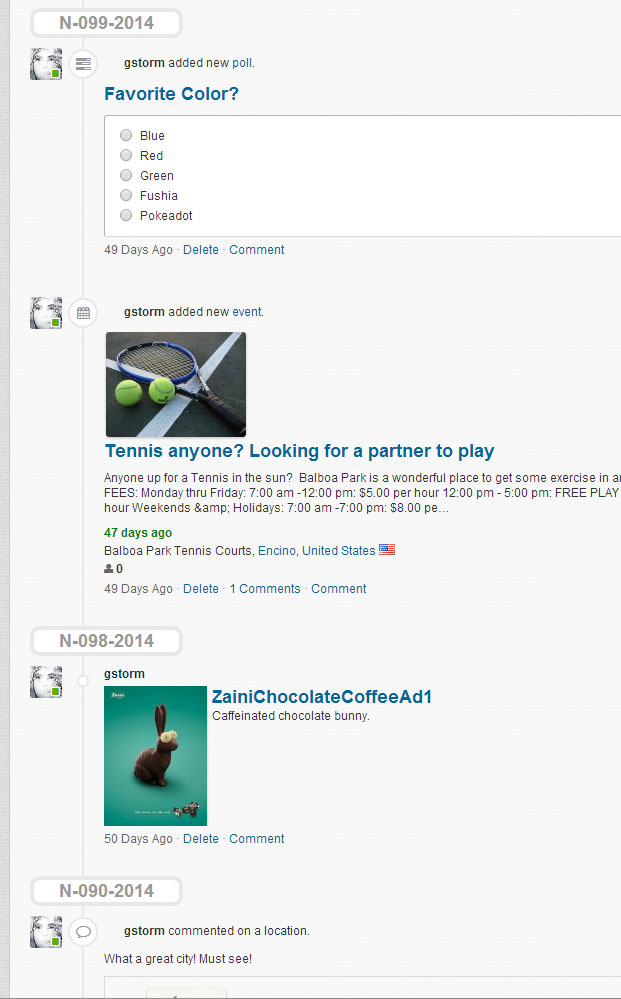The height and width of the screenshot is (999, 621).
Task: Click the US flag icon next to United States
Action: (x=387, y=549)
